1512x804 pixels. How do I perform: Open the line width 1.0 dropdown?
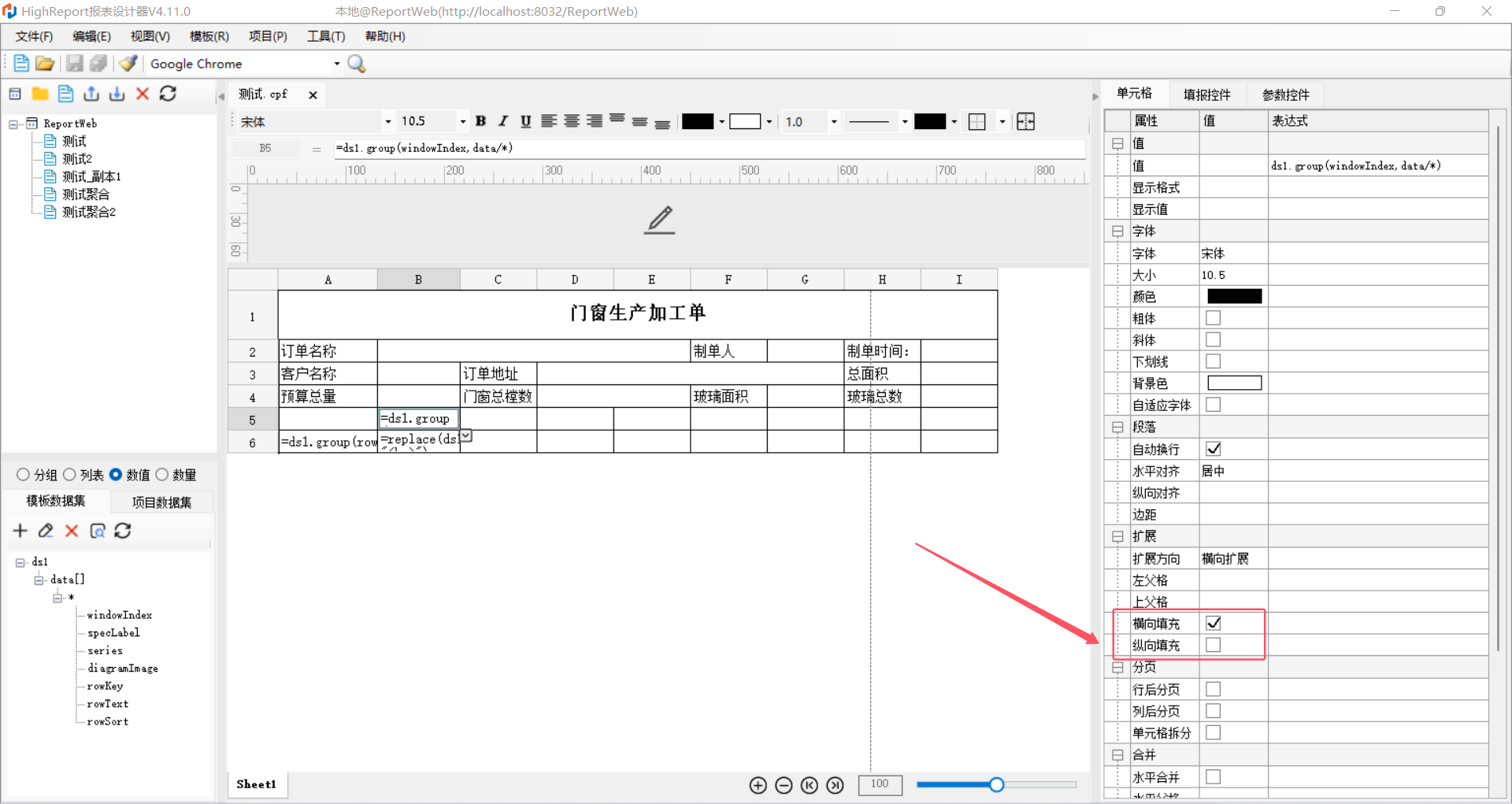point(834,121)
